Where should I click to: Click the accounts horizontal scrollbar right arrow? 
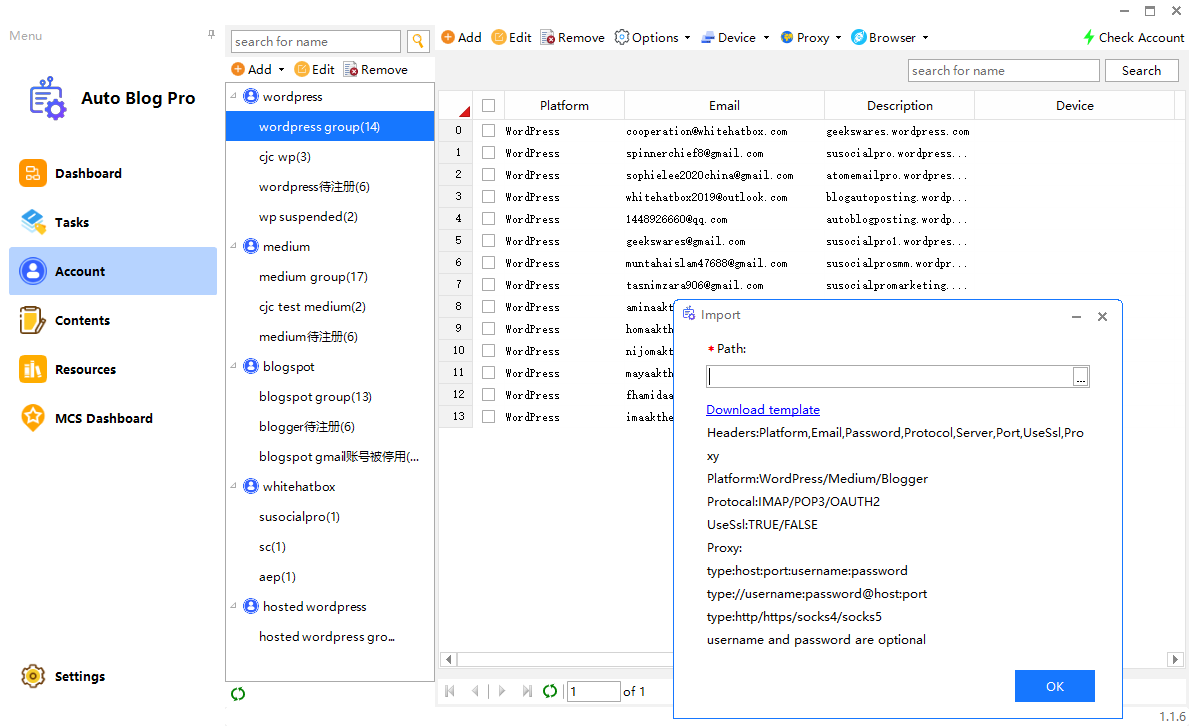pos(1175,659)
